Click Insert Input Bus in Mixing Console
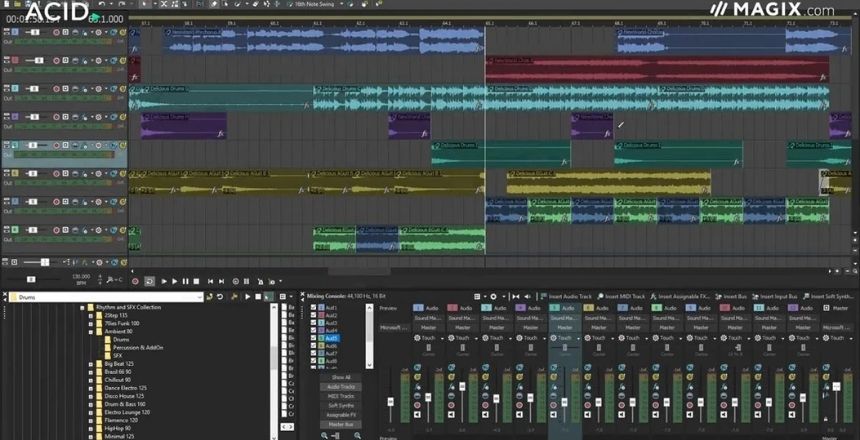The image size is (860, 440). click(776, 297)
